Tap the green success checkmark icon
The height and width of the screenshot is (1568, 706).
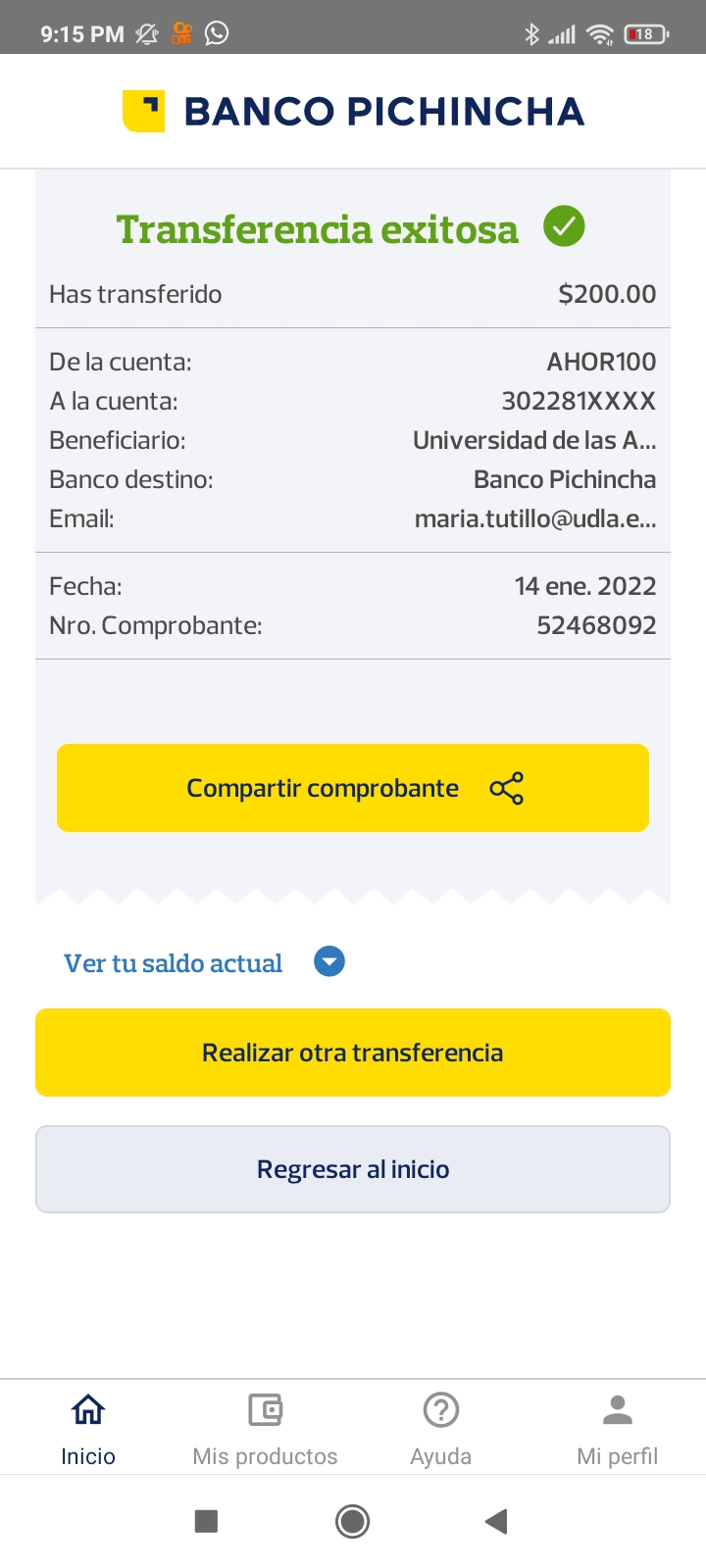564,227
